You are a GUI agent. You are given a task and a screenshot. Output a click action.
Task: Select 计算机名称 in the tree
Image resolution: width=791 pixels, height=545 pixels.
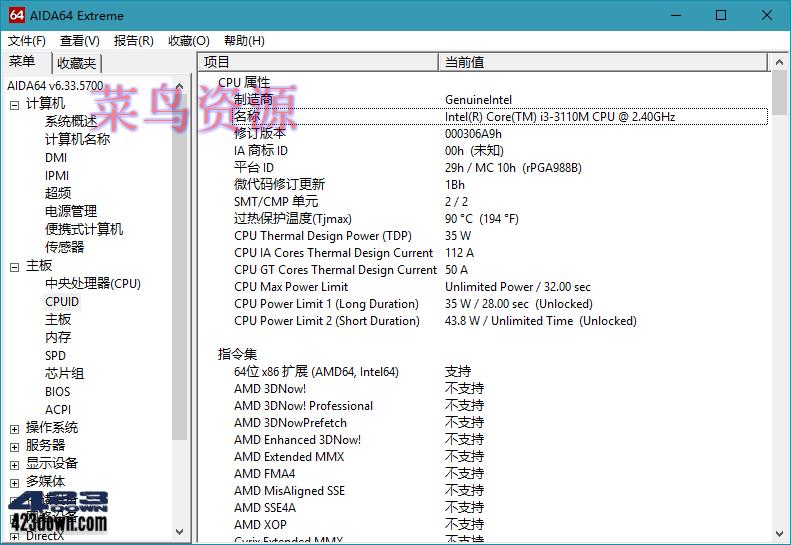(77, 139)
